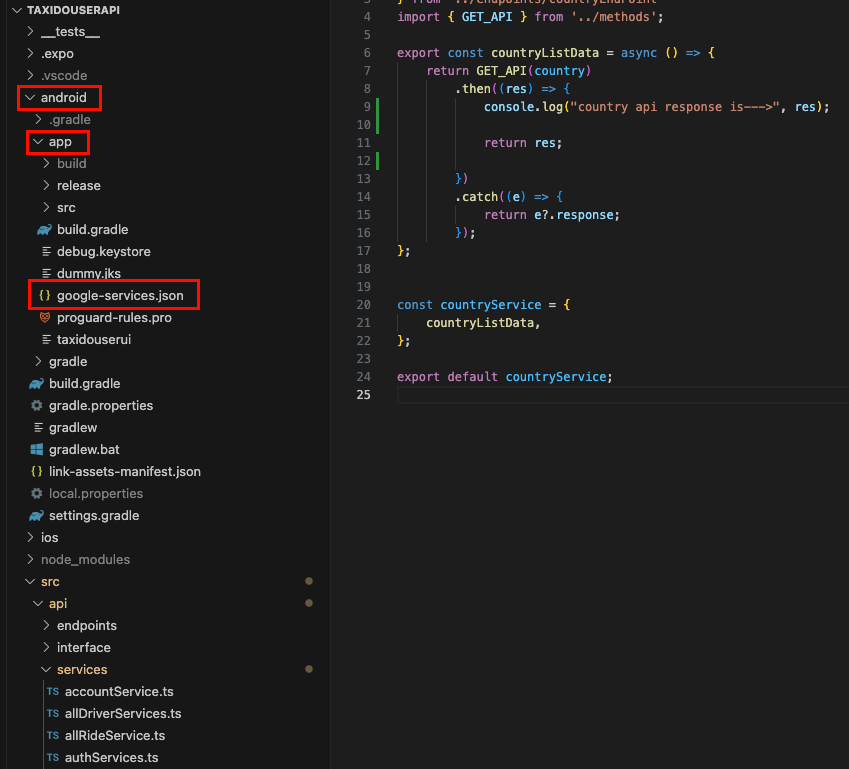The height and width of the screenshot is (769, 849).
Task: Collapse the android folder
Action: tap(29, 98)
